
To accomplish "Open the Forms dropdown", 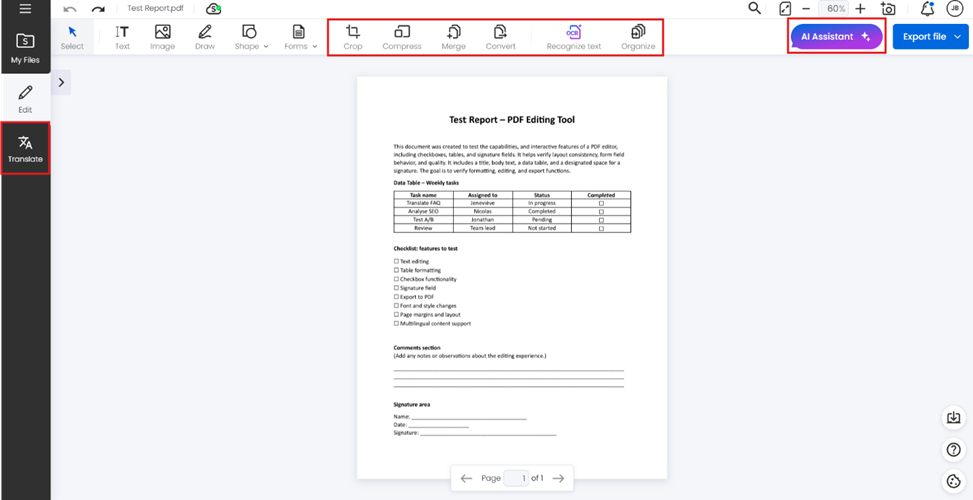I will (x=300, y=37).
